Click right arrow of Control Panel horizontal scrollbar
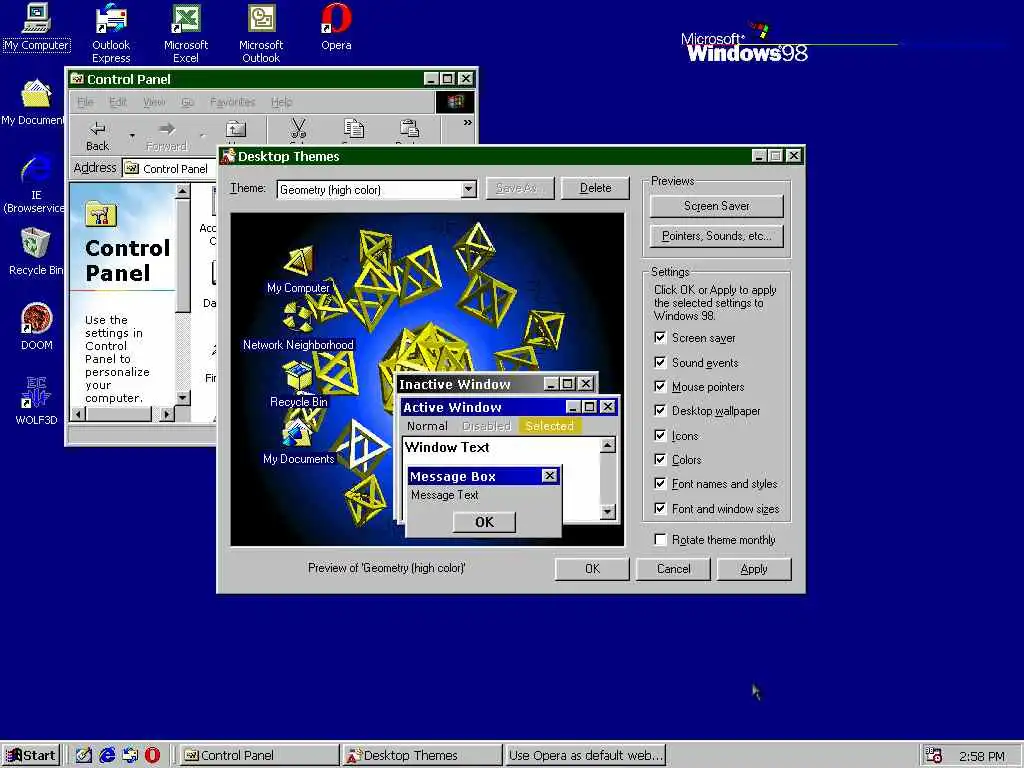1024x768 pixels. (x=167, y=413)
